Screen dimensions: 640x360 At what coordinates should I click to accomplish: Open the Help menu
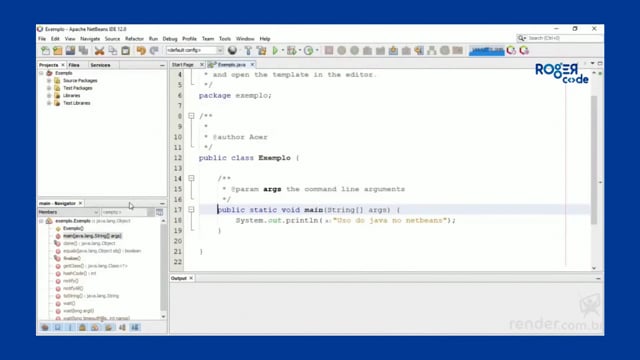265,39
